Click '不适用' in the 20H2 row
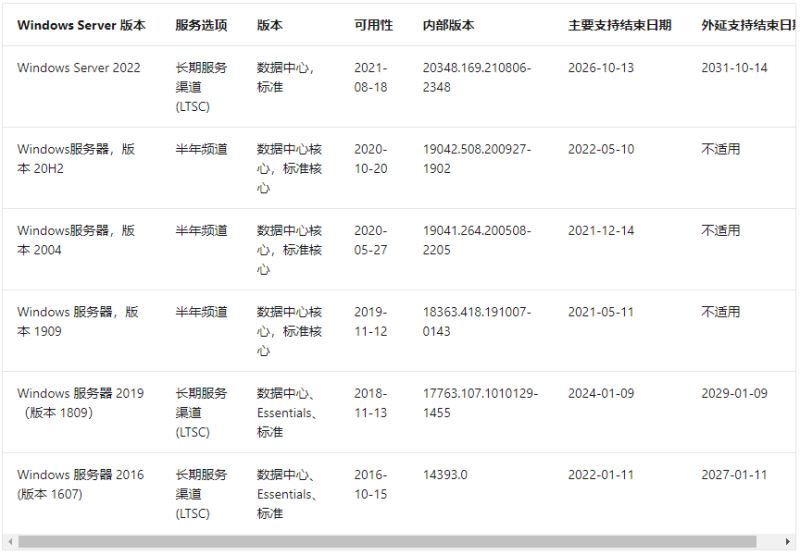Screen dimensions: 800x555 pos(720,149)
